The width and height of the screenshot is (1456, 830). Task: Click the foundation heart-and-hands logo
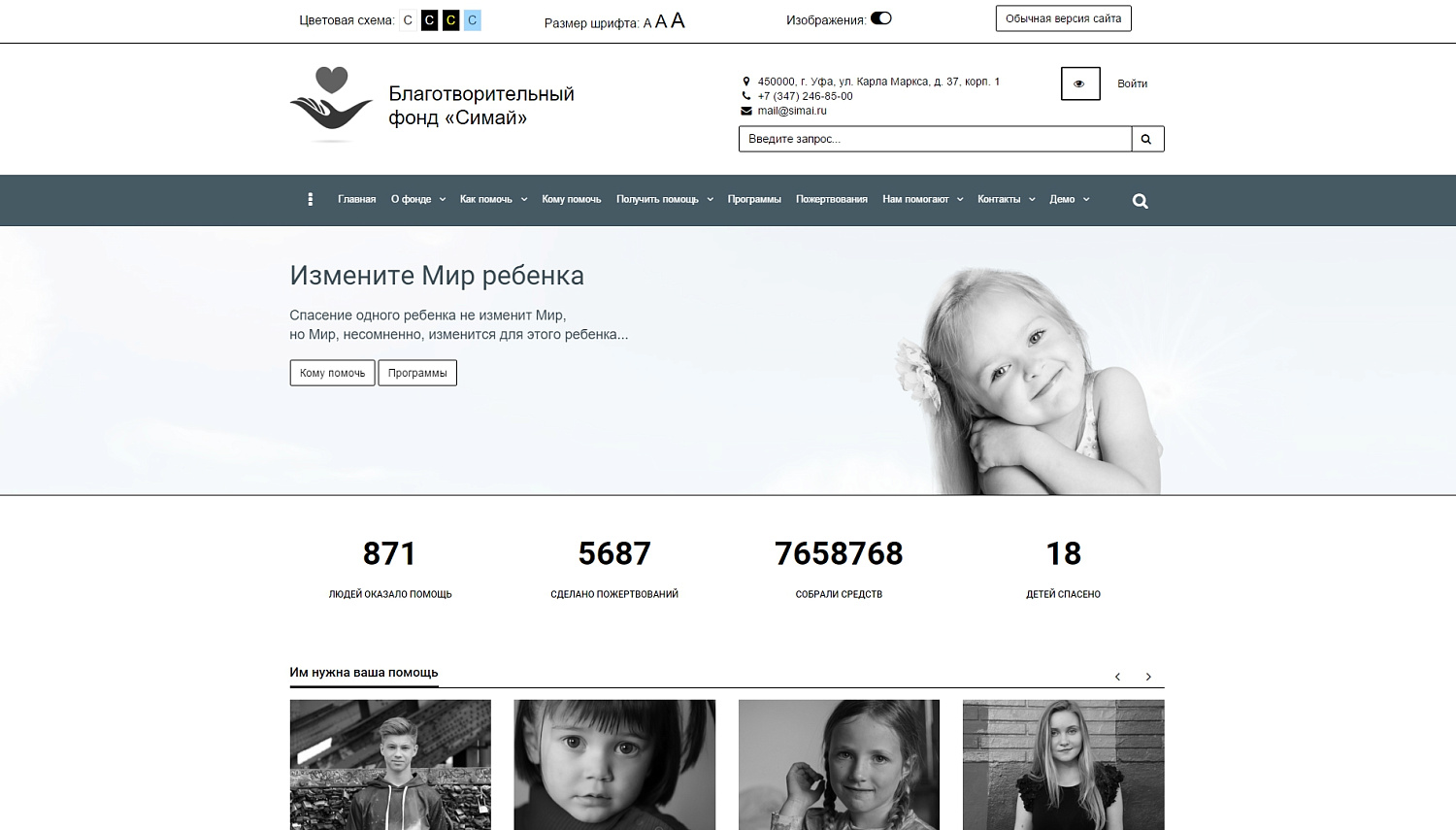click(331, 104)
